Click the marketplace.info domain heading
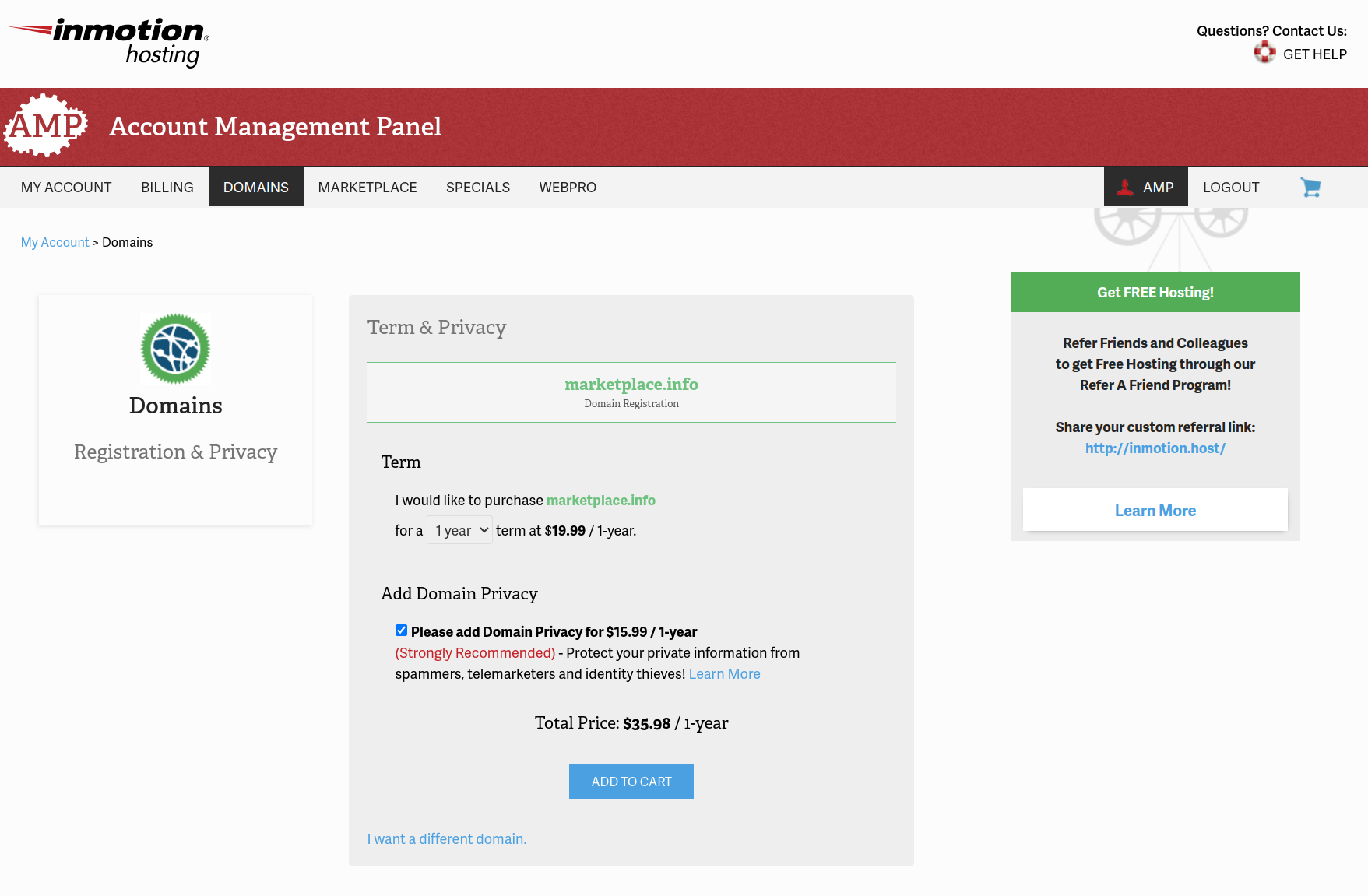This screenshot has height=896, width=1368. click(x=631, y=384)
